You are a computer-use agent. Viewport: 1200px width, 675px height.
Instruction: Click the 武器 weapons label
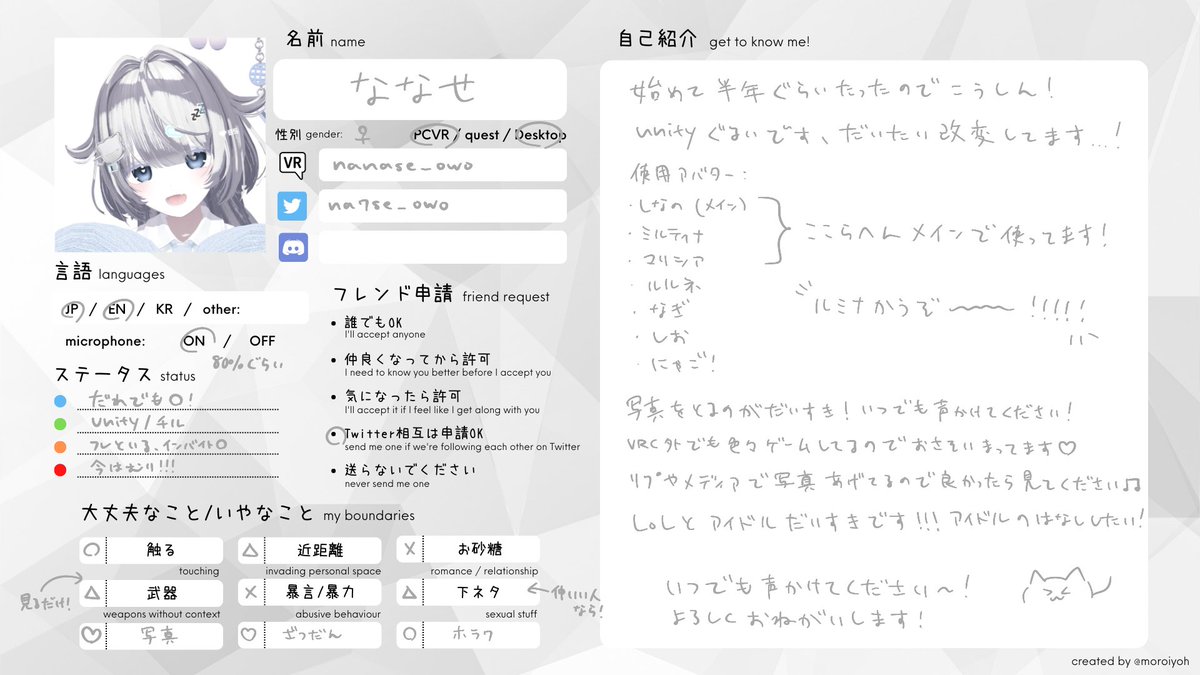pyautogui.click(x=162, y=593)
